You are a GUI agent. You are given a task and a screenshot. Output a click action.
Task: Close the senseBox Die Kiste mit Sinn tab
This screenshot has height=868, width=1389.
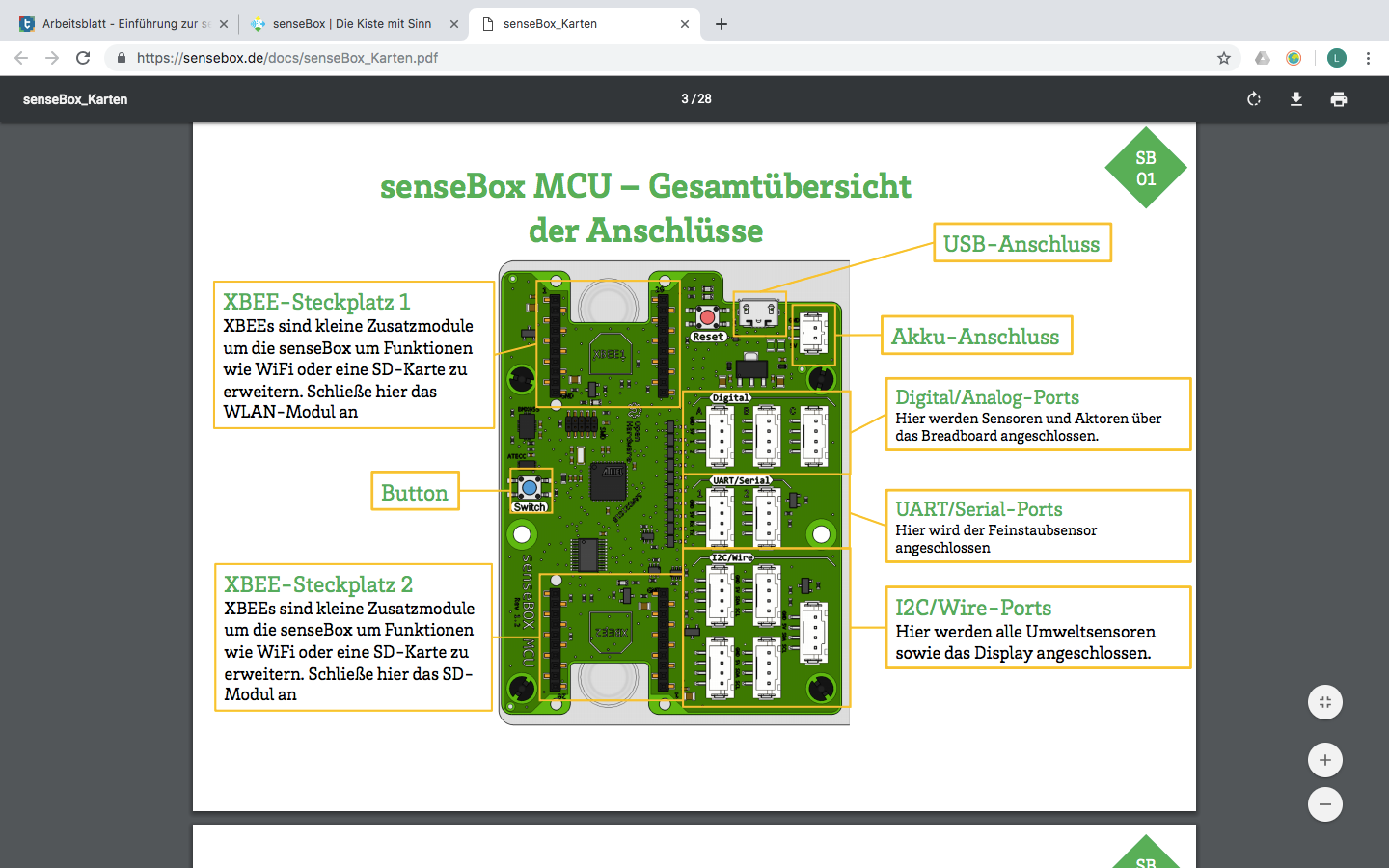454,24
